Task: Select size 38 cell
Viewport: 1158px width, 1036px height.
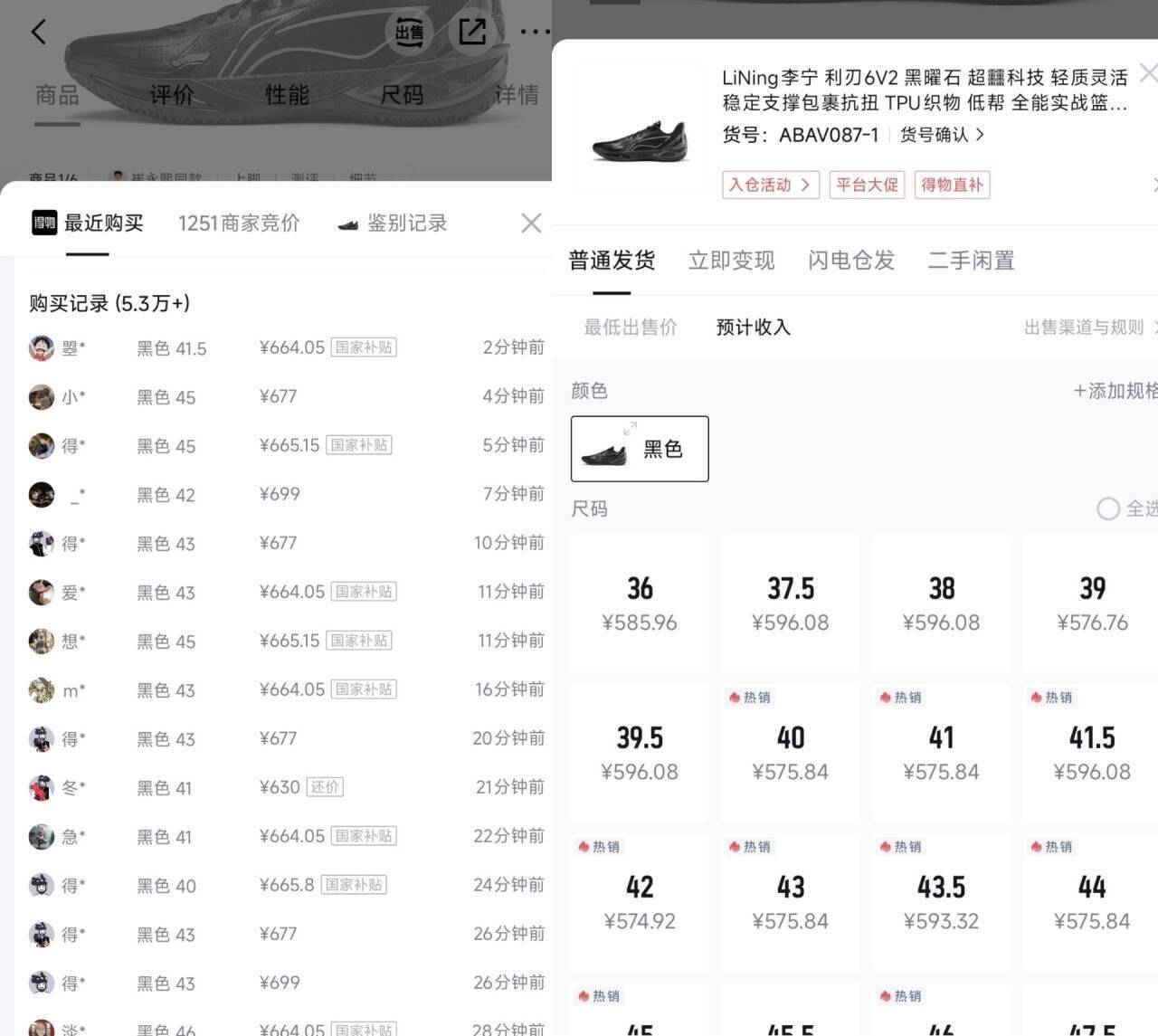Action: coord(941,604)
